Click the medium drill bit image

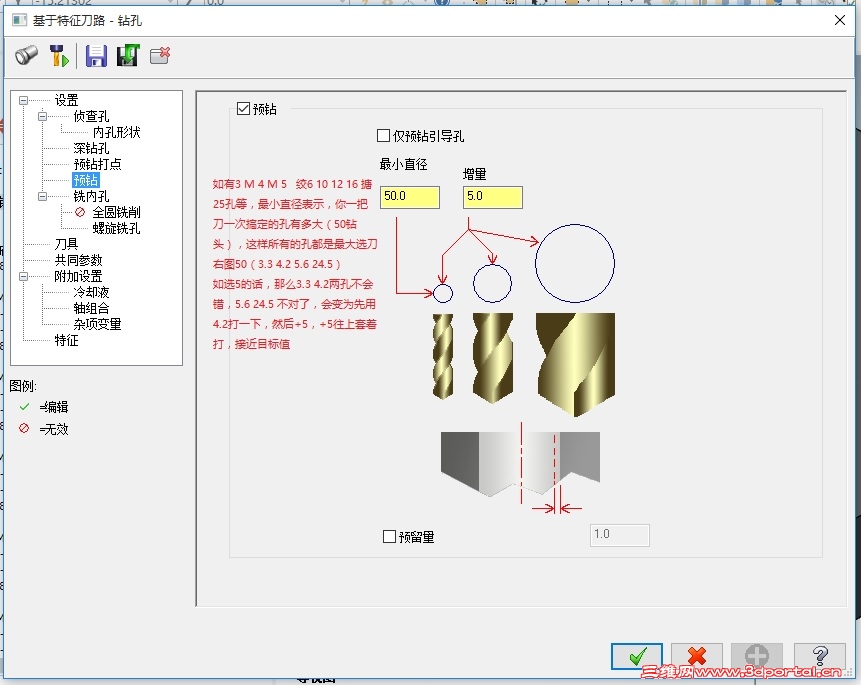(x=493, y=357)
